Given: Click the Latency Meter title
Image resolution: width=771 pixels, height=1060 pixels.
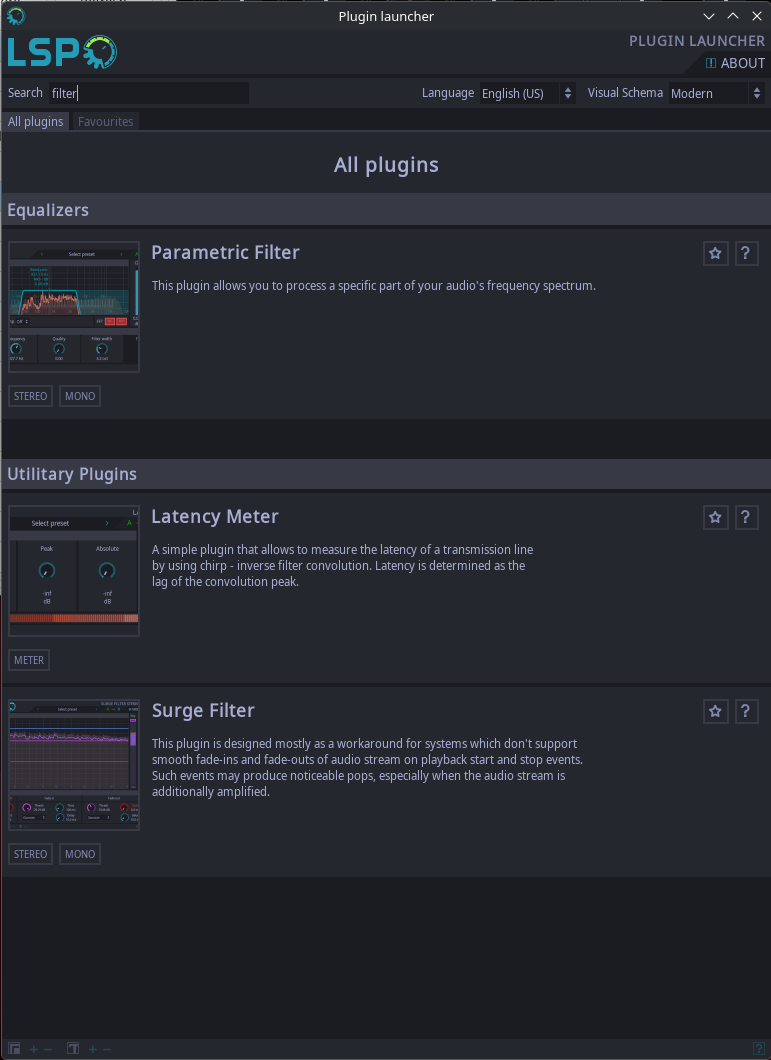Looking at the screenshot, I should tap(215, 517).
